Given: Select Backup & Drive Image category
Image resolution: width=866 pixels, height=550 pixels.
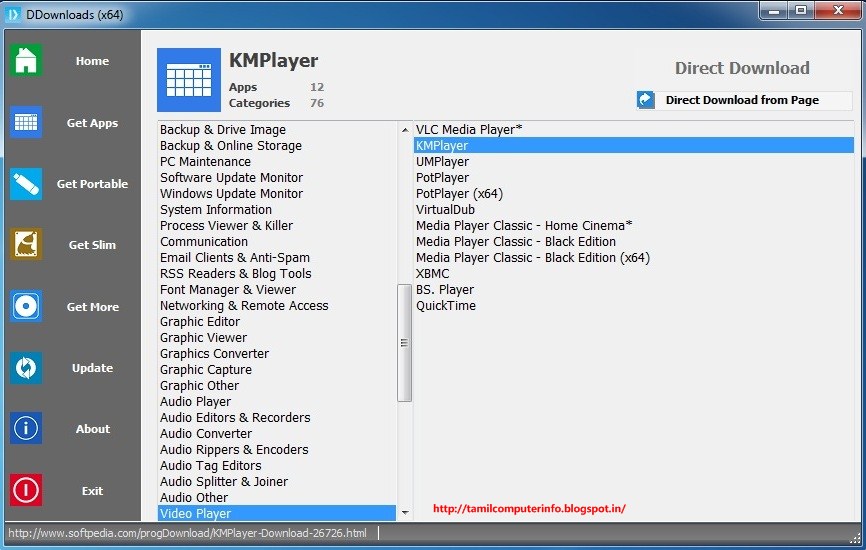Looking at the screenshot, I should point(277,130).
